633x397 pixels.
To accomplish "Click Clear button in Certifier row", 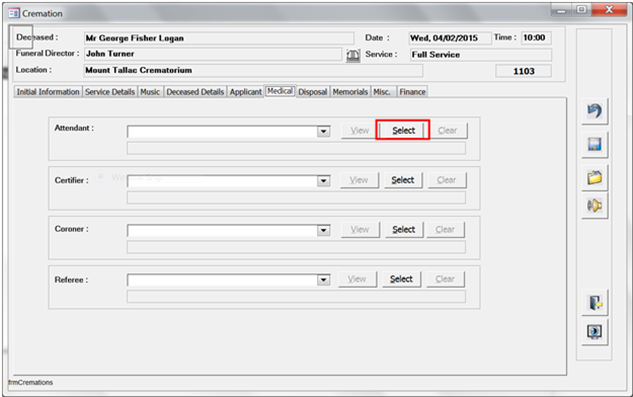I will click(x=446, y=180).
